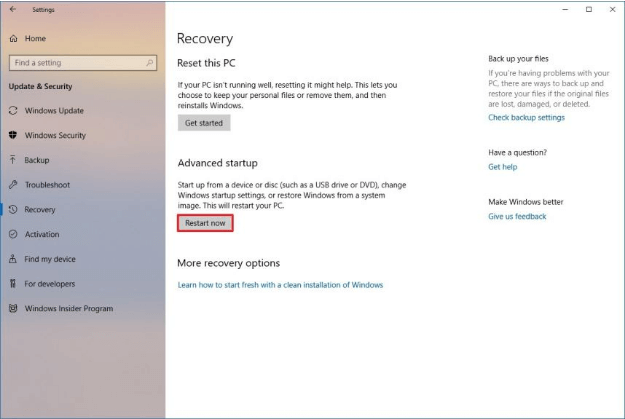Click the Have a question? text
The image size is (625, 419).
[x=517, y=152]
